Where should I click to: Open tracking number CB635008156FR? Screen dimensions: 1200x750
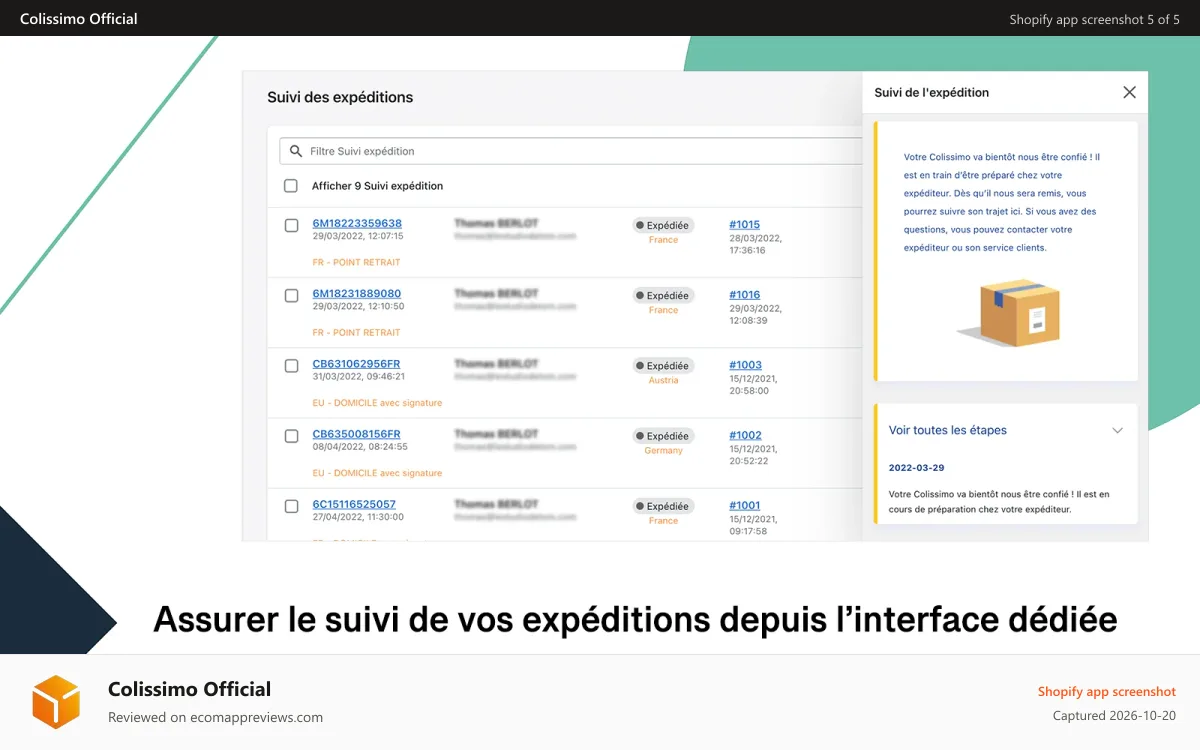(x=356, y=434)
